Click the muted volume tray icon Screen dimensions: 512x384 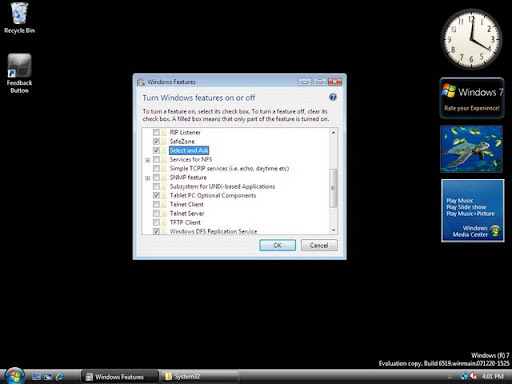[x=473, y=376]
